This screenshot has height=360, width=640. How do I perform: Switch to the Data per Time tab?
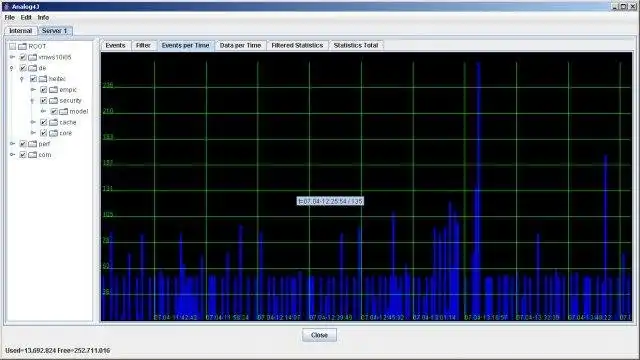tap(240, 45)
